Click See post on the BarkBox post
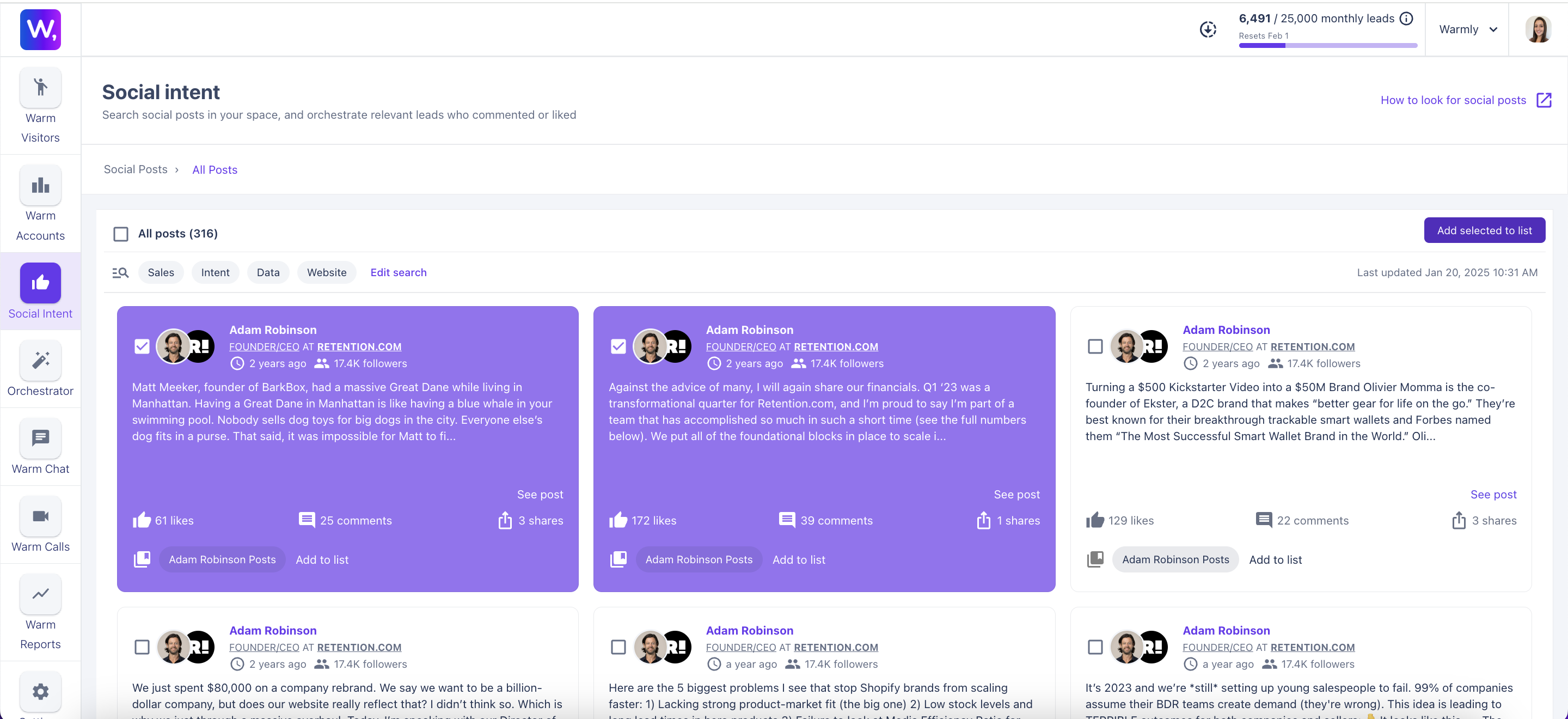The image size is (1568, 719). (x=540, y=495)
